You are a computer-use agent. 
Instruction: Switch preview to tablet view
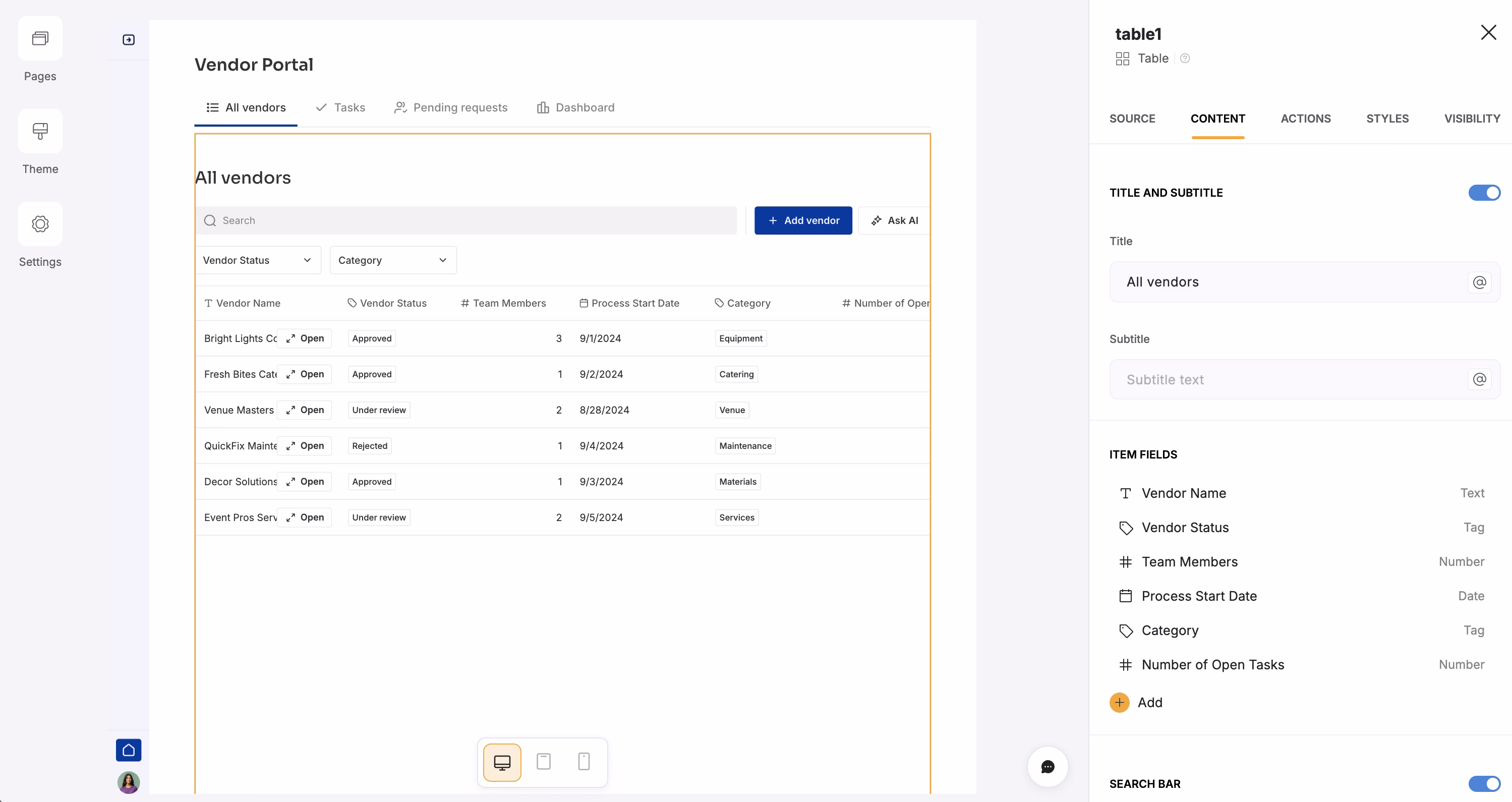pos(543,762)
